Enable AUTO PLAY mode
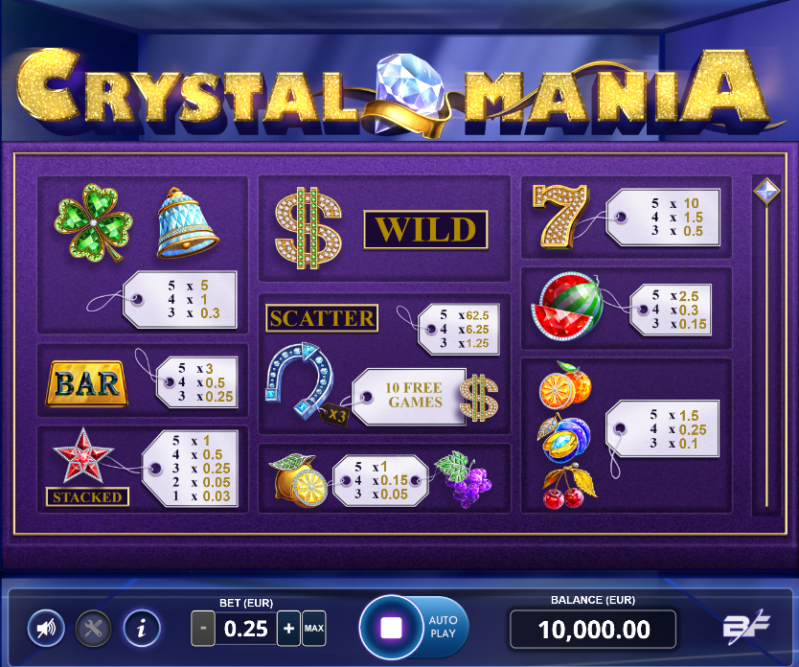This screenshot has height=667, width=799. 443,627
